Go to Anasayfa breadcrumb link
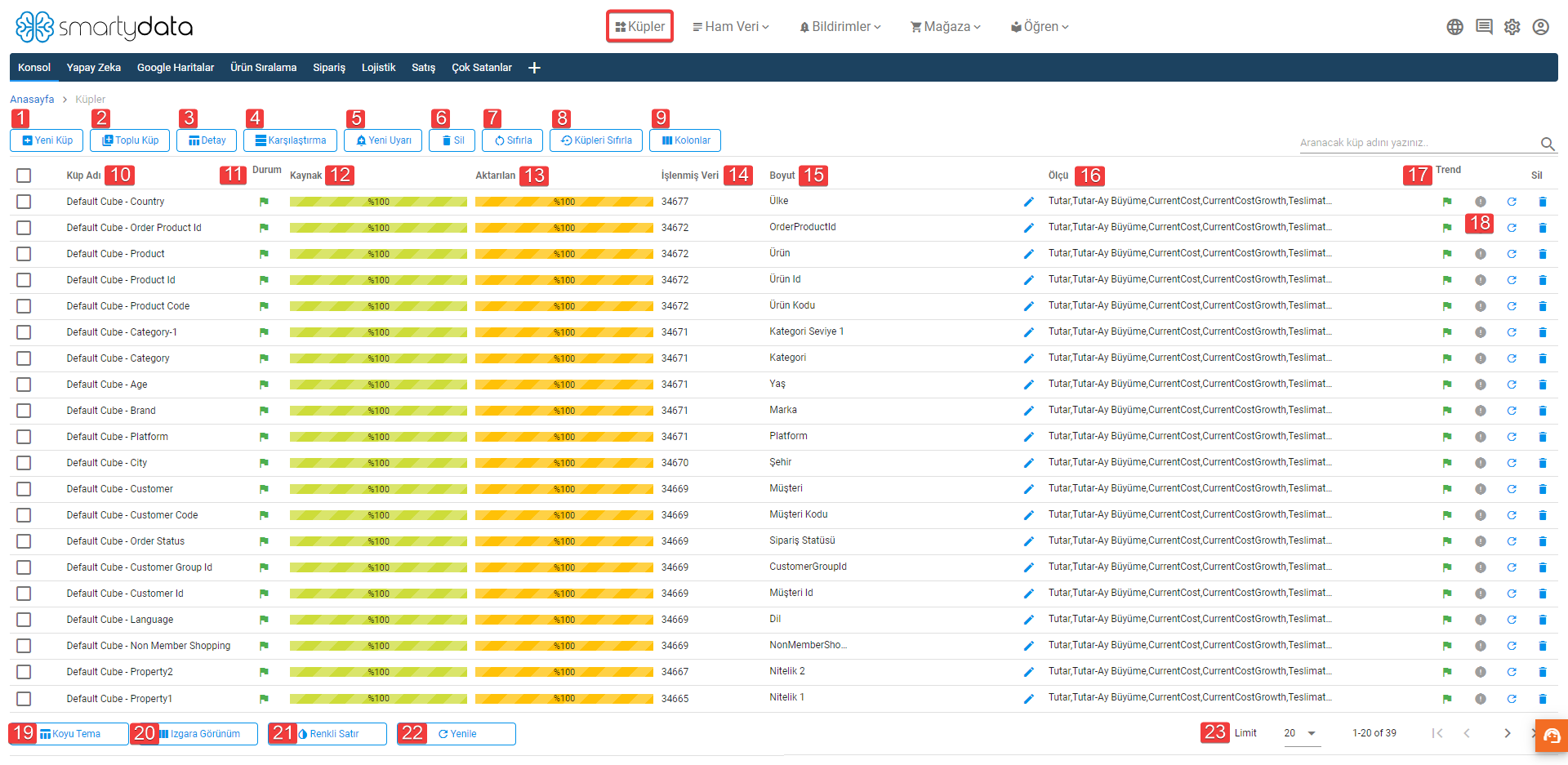The width and height of the screenshot is (1568, 765). pos(32,100)
